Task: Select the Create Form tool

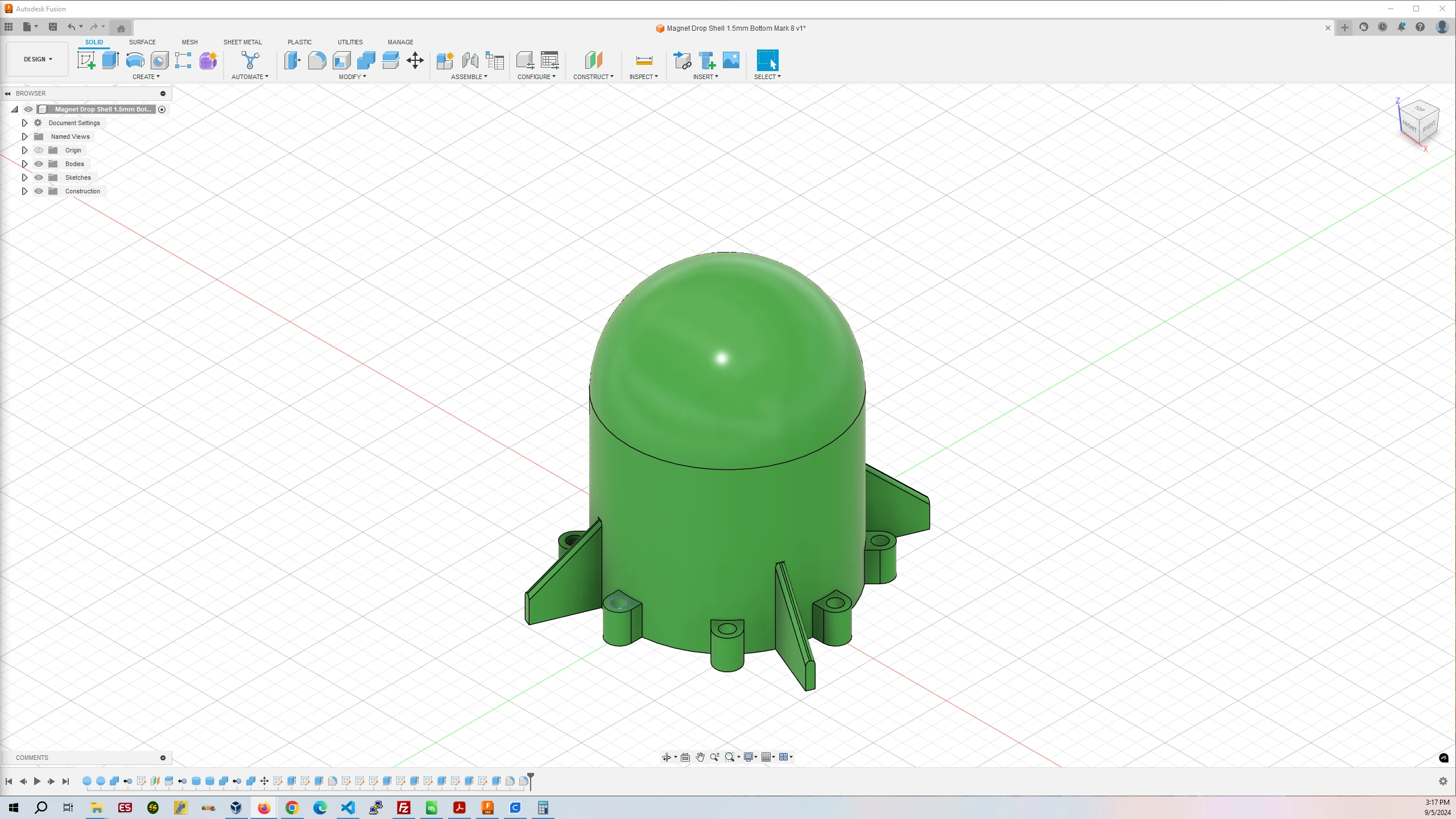Action: point(208,60)
